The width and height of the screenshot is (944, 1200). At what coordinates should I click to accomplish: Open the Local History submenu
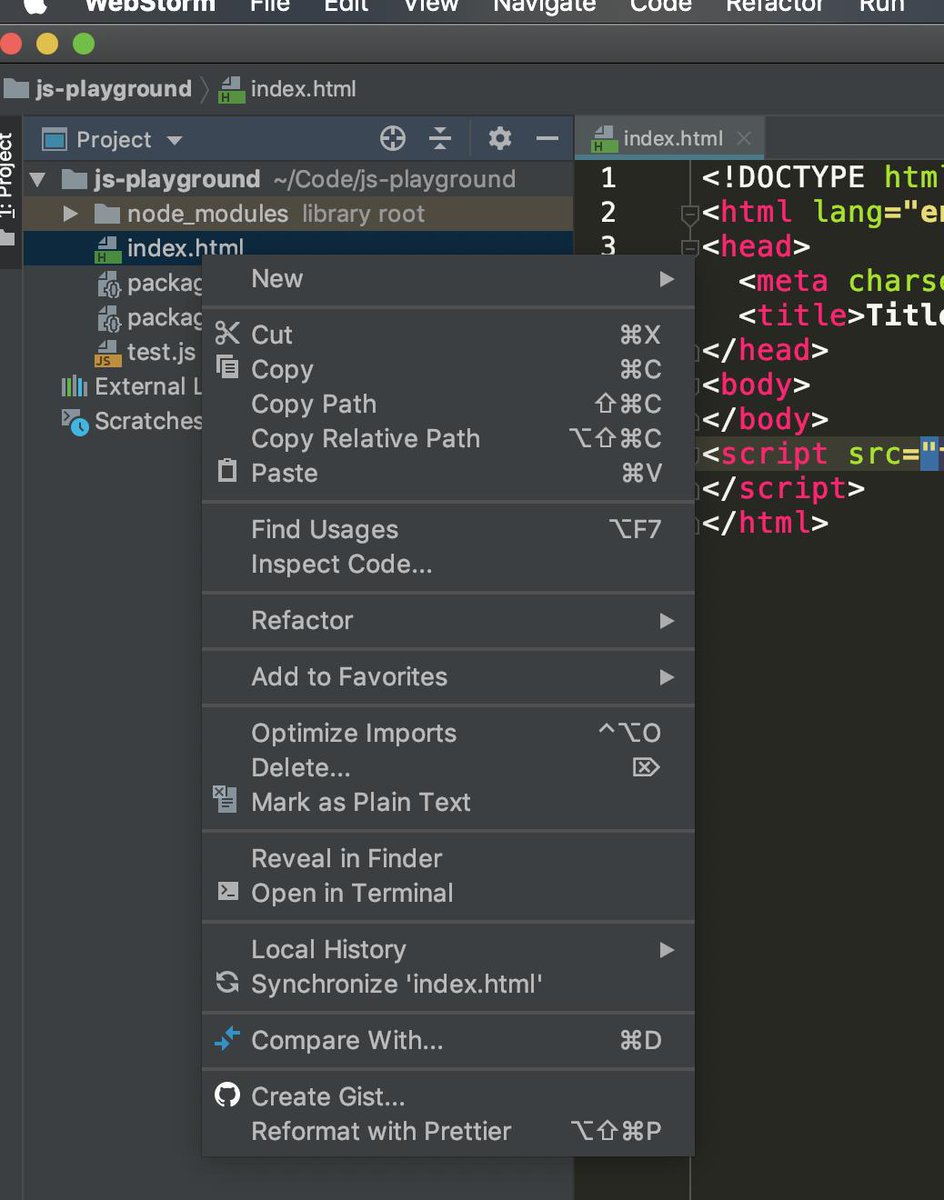pos(448,950)
